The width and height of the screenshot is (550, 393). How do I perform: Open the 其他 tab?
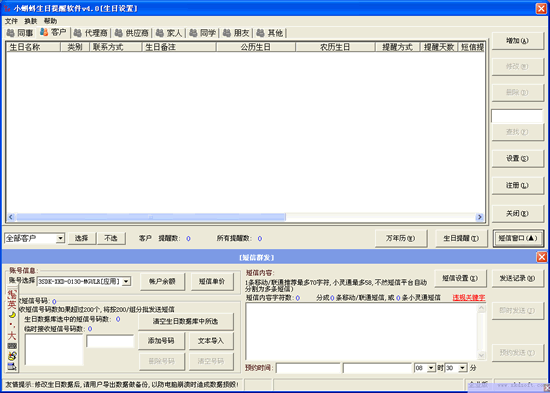pyautogui.click(x=269, y=33)
